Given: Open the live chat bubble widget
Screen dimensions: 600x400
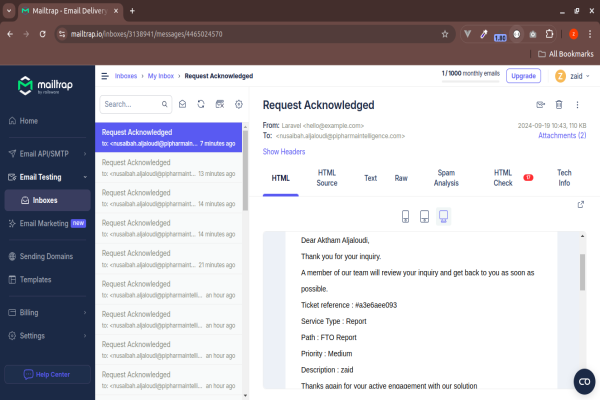Looking at the screenshot, I should (584, 382).
